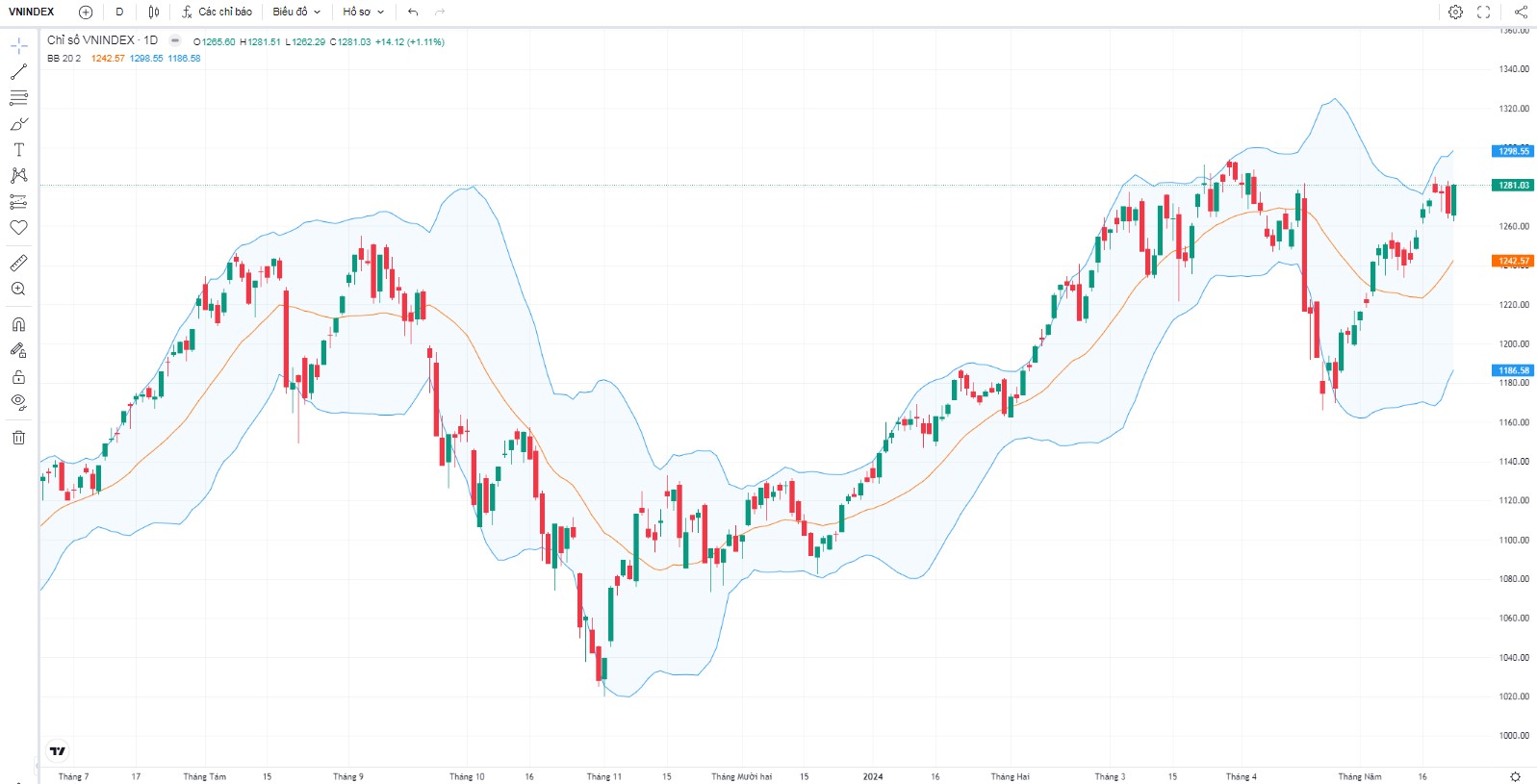This screenshot has height=784, width=1537.
Task: Open the Fibonacci retracement tools
Action: pos(18,98)
